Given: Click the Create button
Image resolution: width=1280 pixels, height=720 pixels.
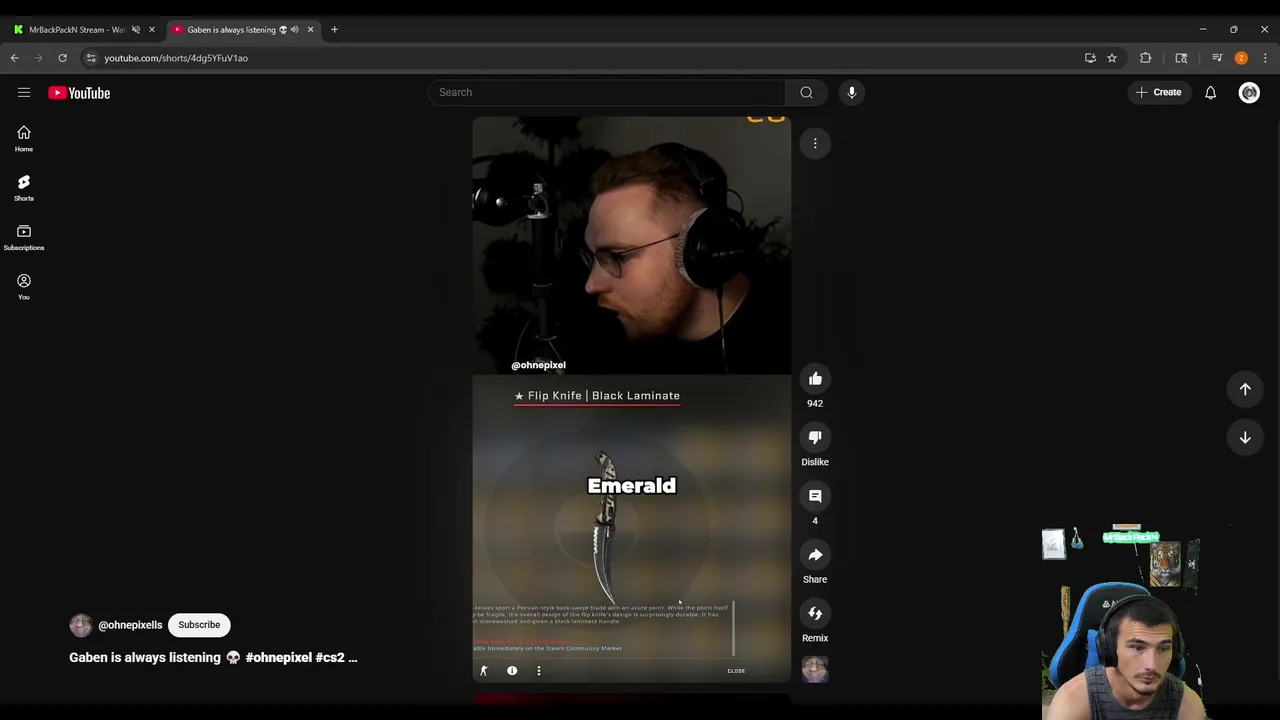Looking at the screenshot, I should click(x=1158, y=92).
